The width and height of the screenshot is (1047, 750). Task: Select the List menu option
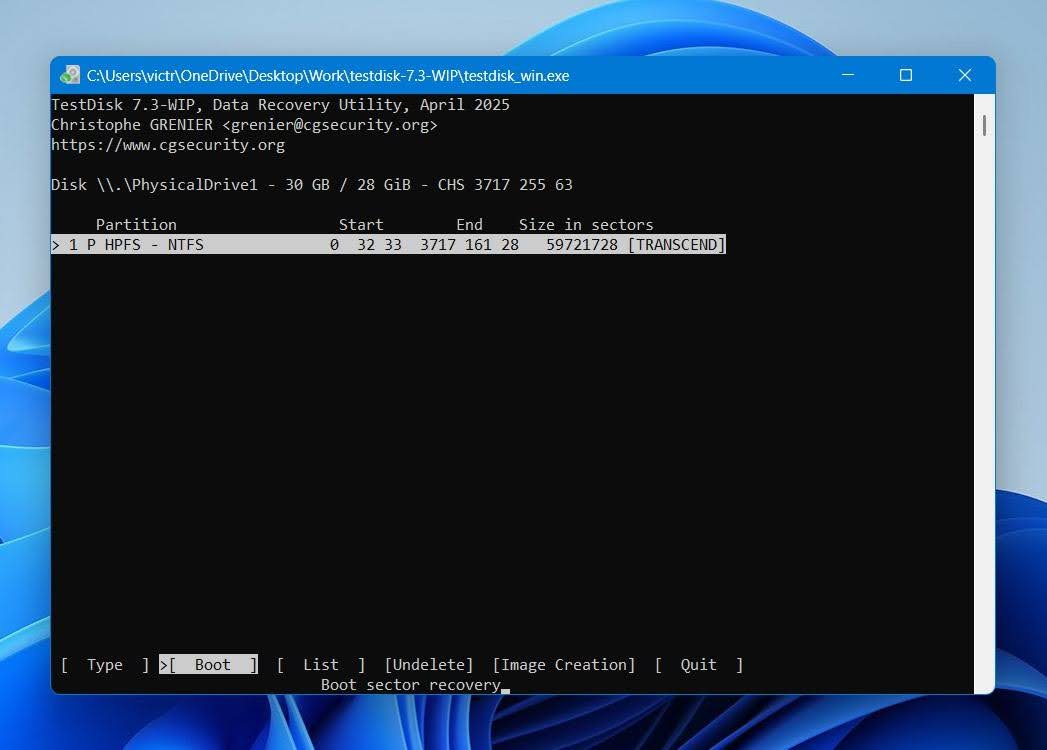pos(321,665)
